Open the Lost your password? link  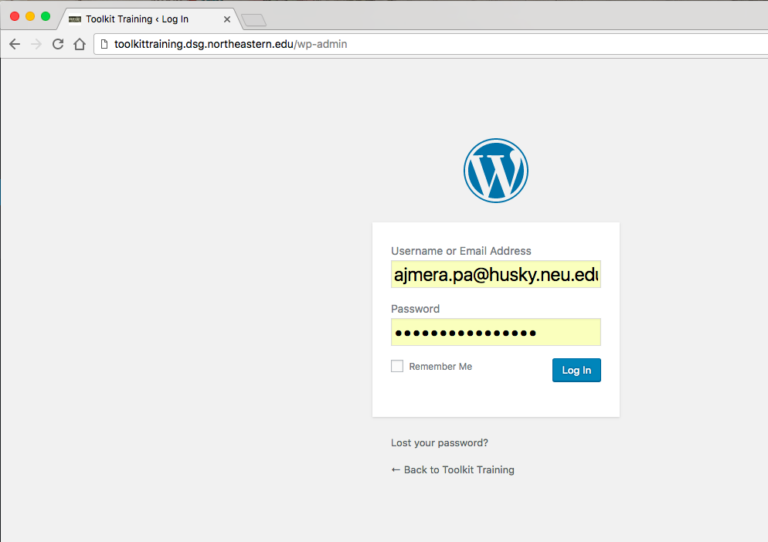pyautogui.click(x=439, y=442)
